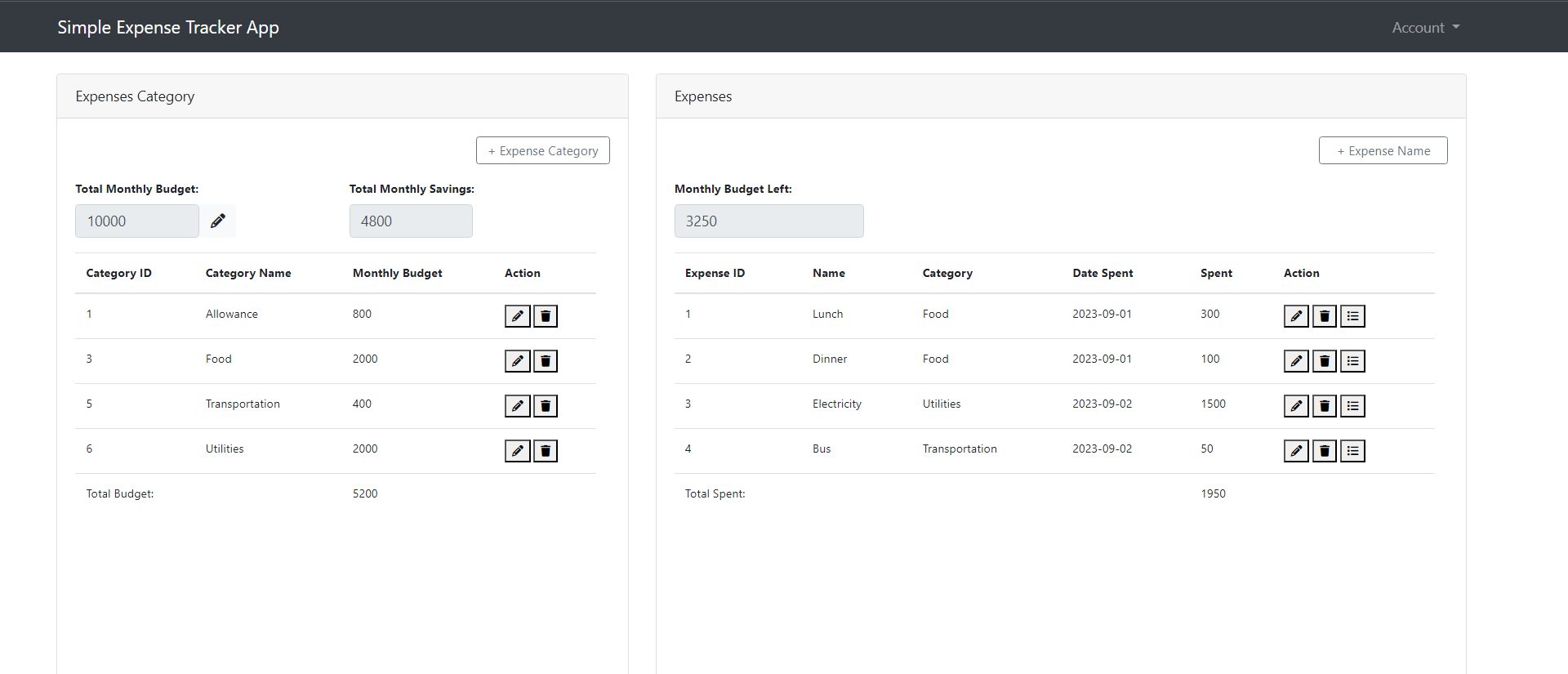
Task: Delete the Utilities category row
Action: coord(546,451)
